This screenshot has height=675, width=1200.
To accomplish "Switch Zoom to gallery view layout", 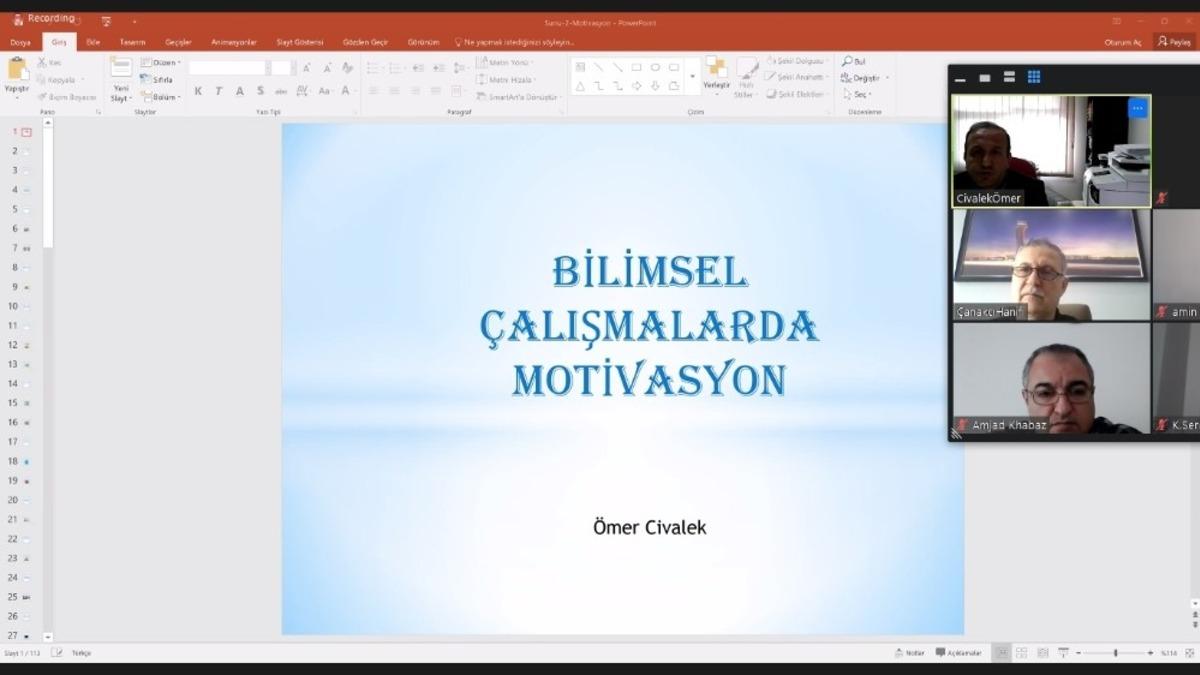I will click(1034, 75).
